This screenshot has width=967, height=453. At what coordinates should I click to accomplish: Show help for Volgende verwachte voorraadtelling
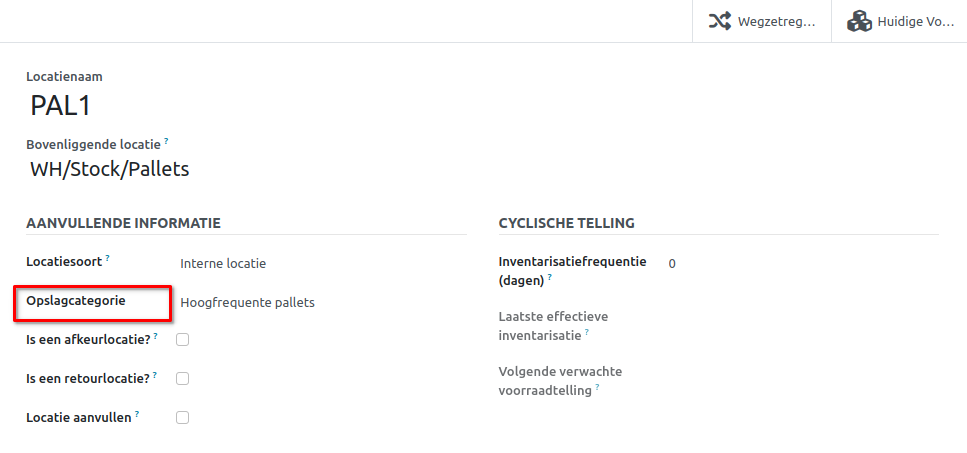[597, 388]
